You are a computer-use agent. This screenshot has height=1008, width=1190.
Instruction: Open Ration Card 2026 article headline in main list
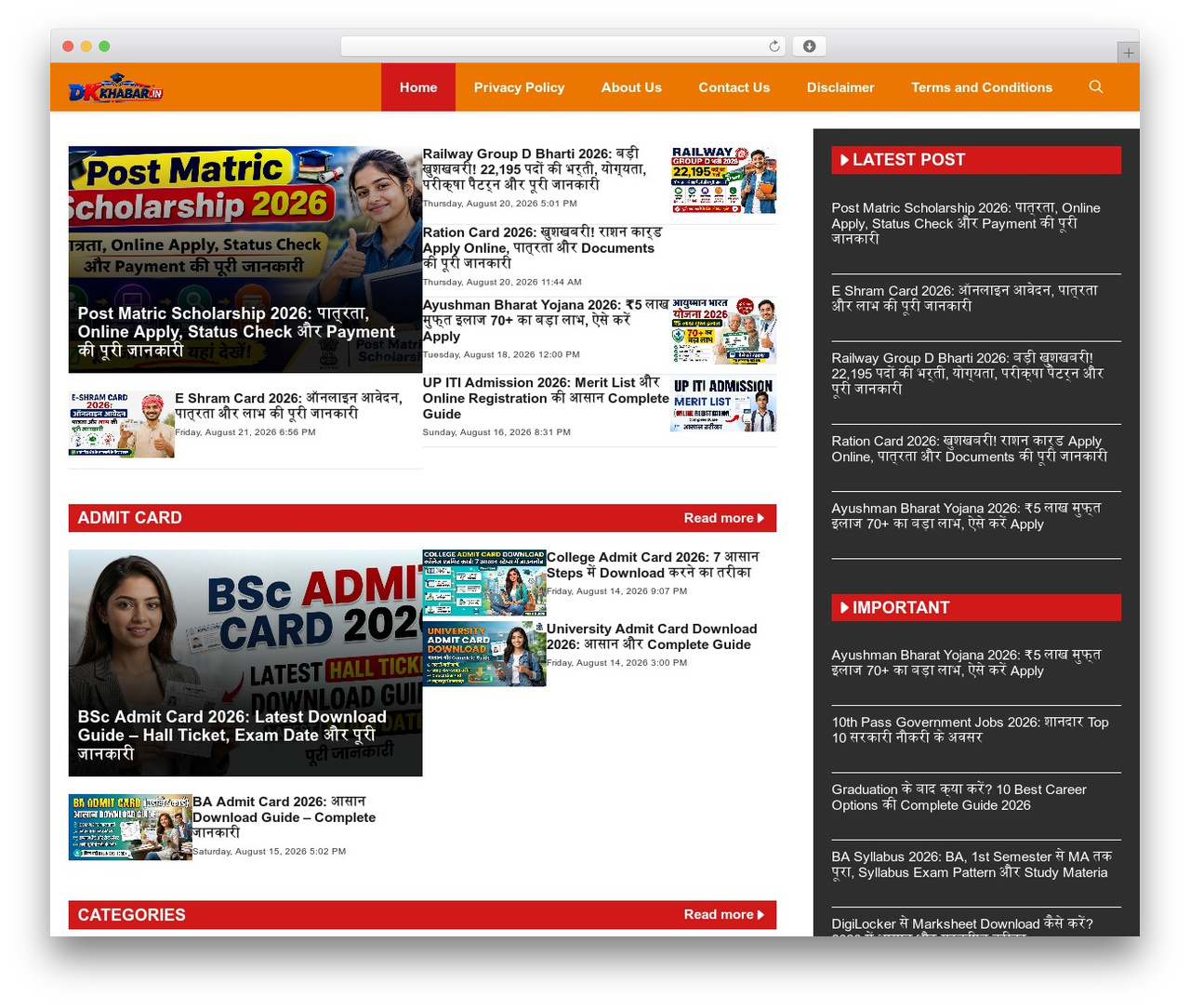[x=542, y=247]
